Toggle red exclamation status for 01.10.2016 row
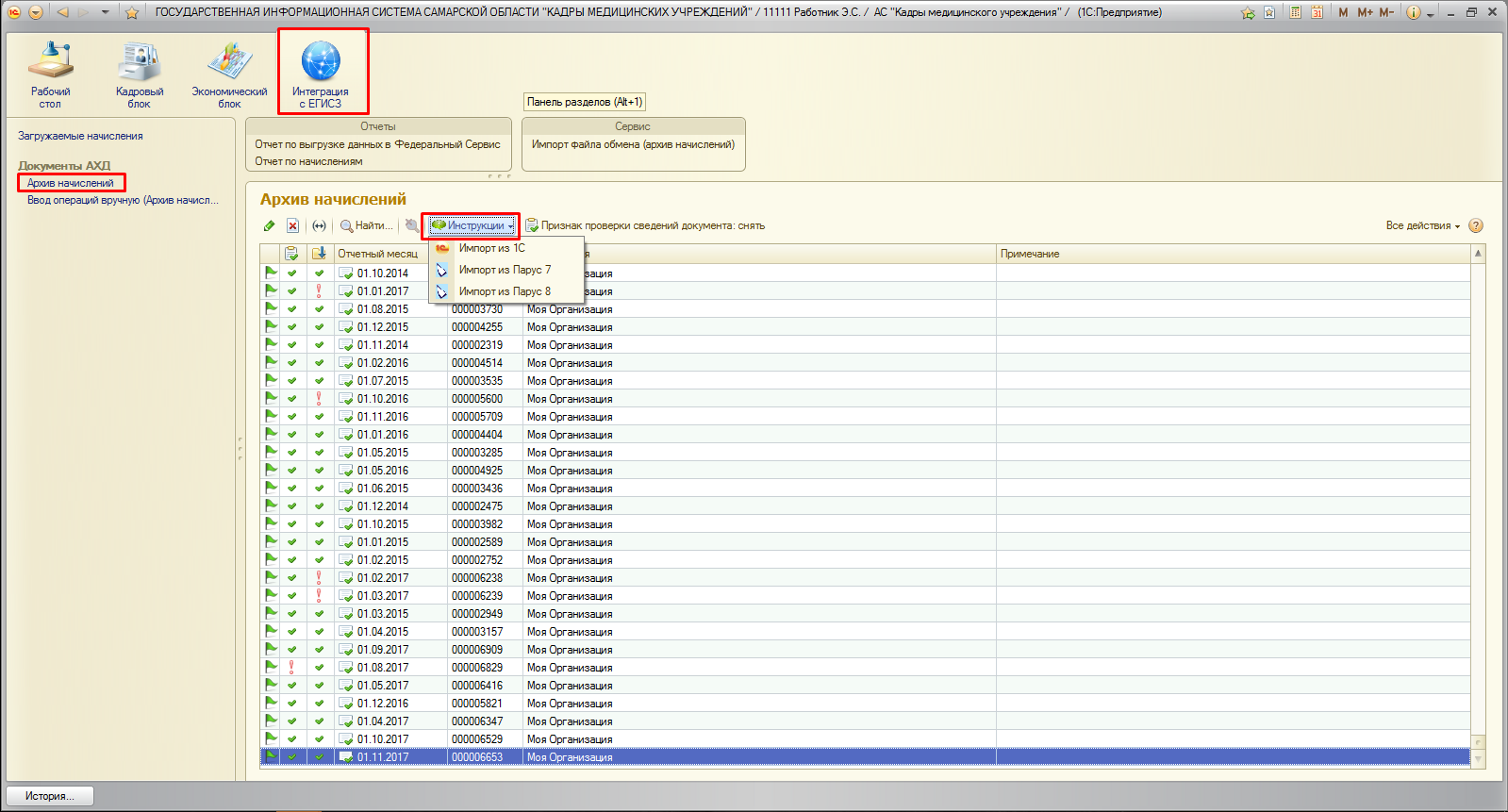This screenshot has width=1508, height=812. click(319, 399)
